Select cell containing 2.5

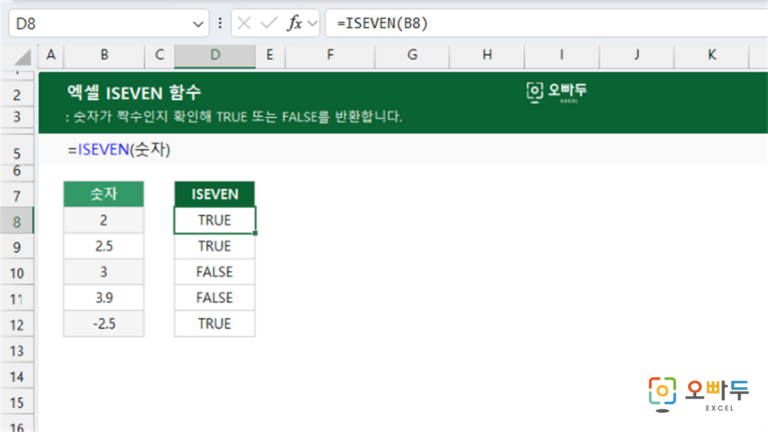104,246
